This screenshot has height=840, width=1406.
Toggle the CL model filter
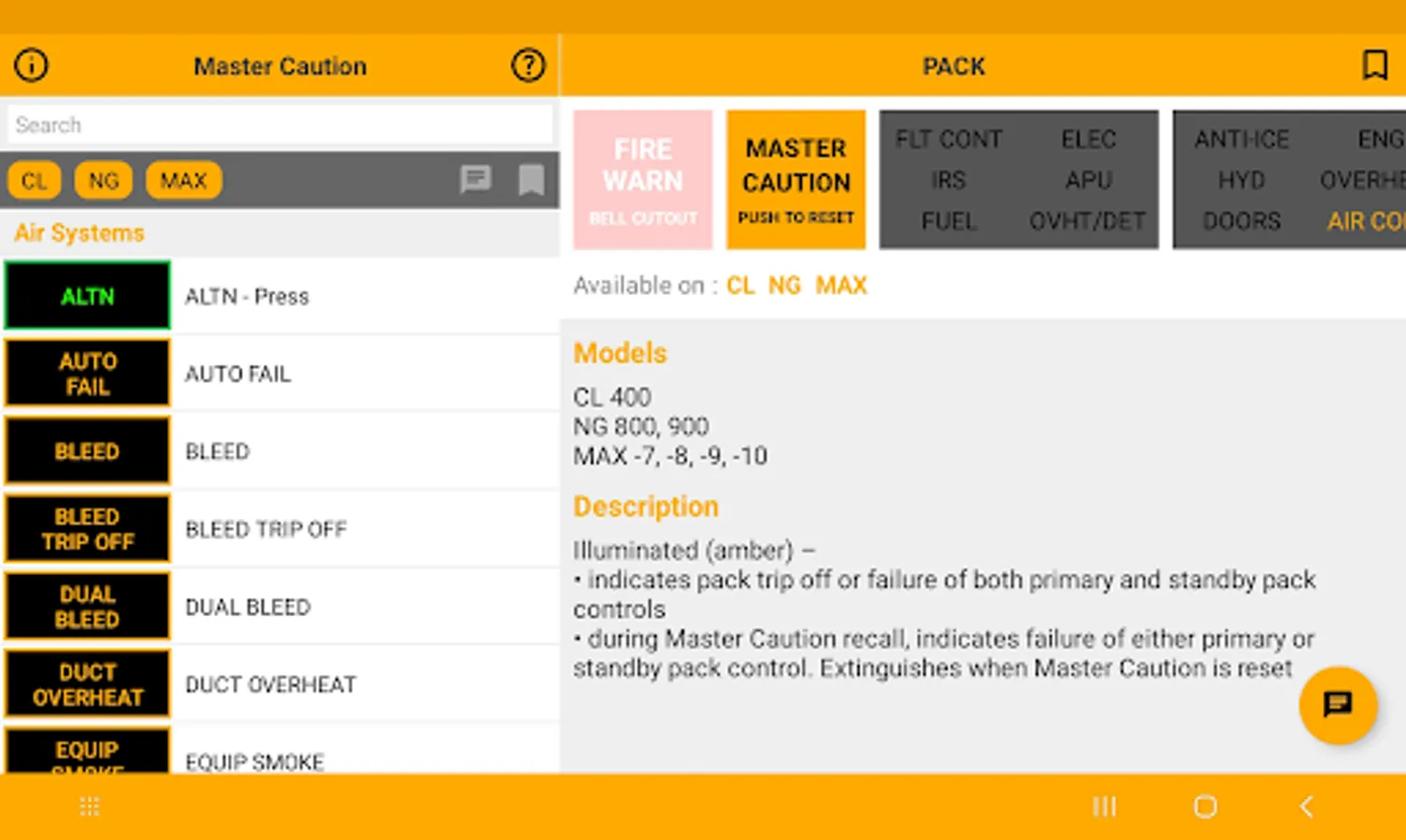[34, 180]
